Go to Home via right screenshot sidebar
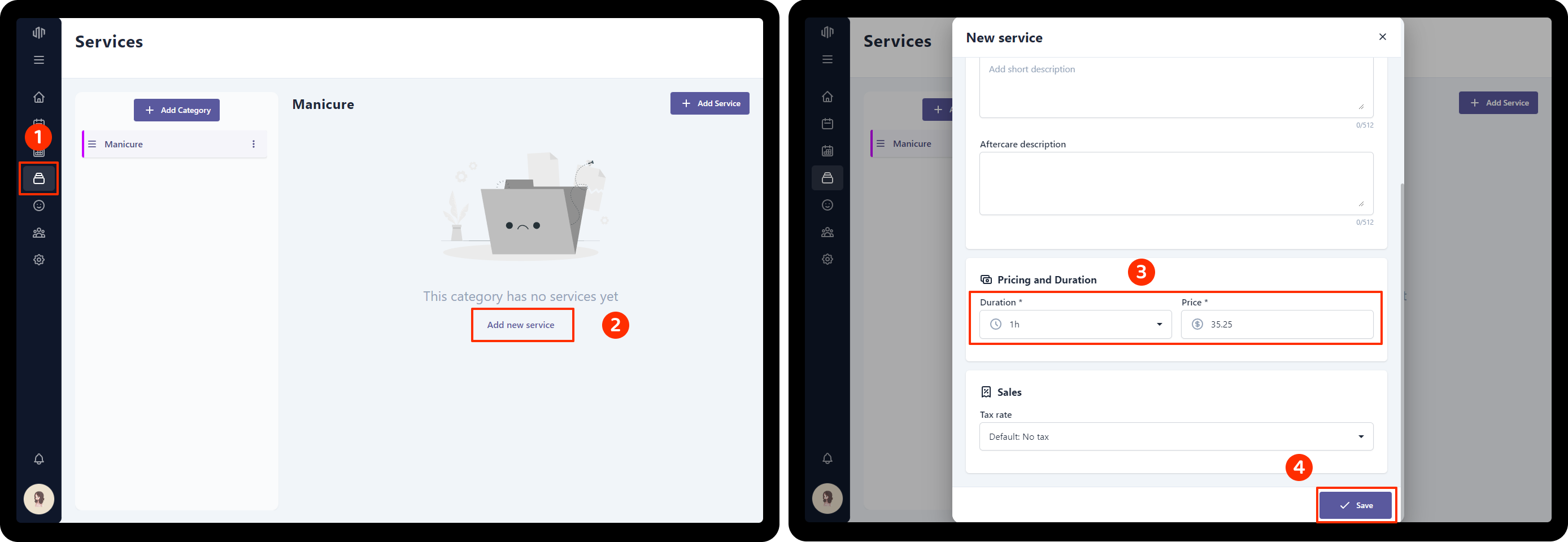 pos(827,96)
